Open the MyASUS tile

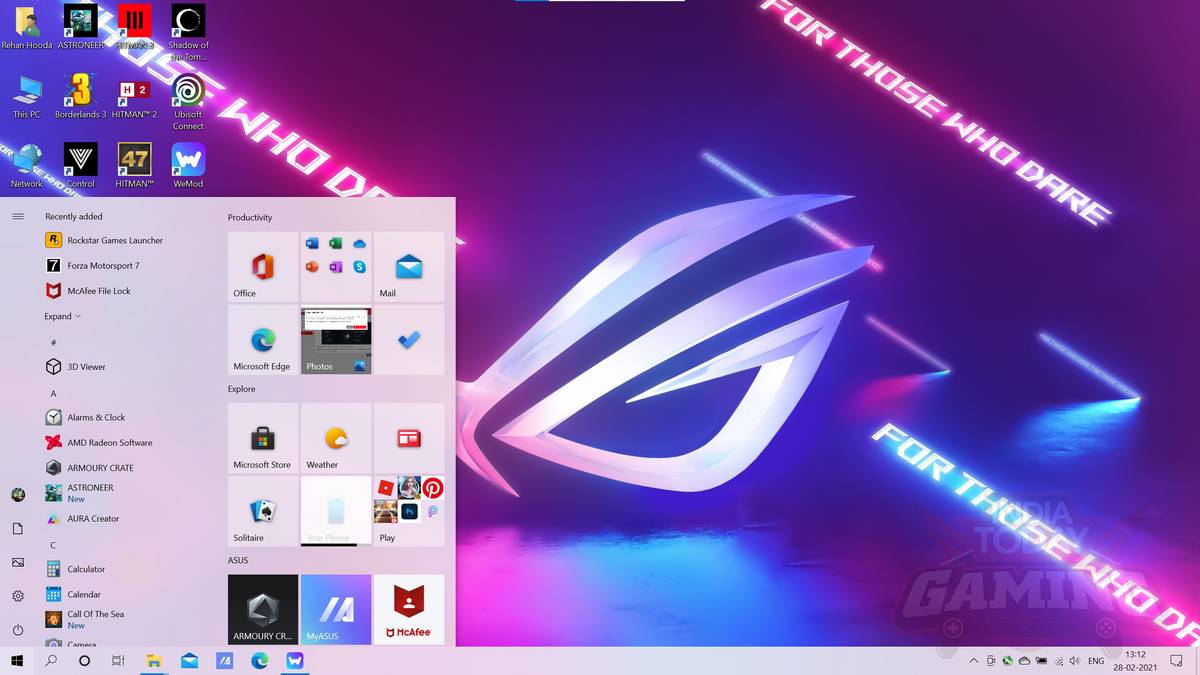tap(336, 609)
